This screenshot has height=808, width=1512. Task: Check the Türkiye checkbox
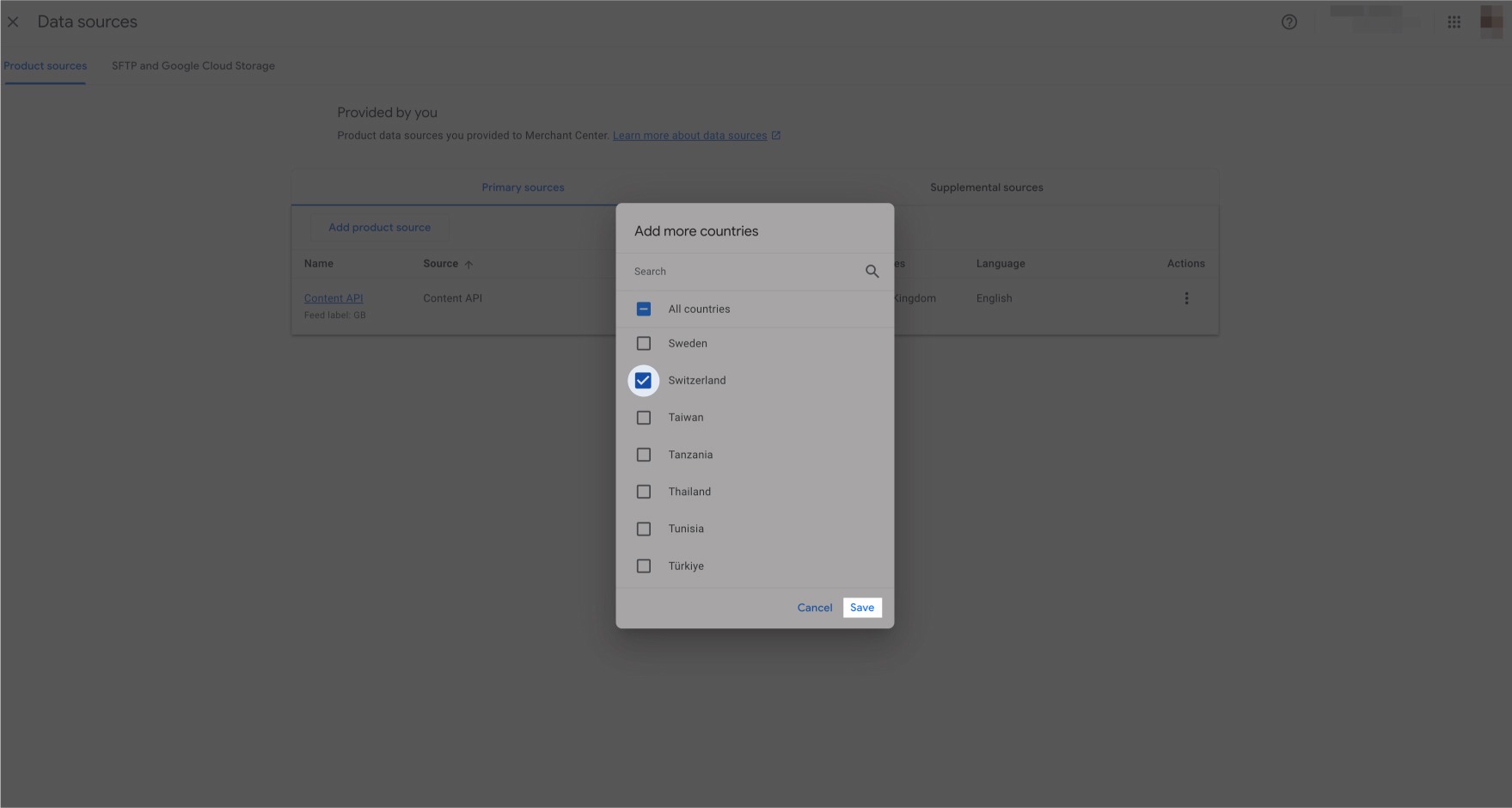click(x=643, y=566)
